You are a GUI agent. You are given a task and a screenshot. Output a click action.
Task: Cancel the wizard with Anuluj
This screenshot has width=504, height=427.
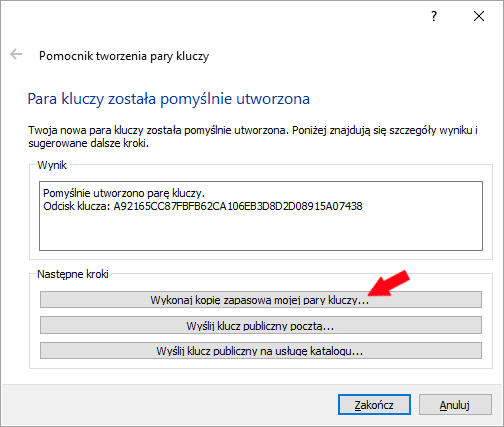click(x=455, y=405)
